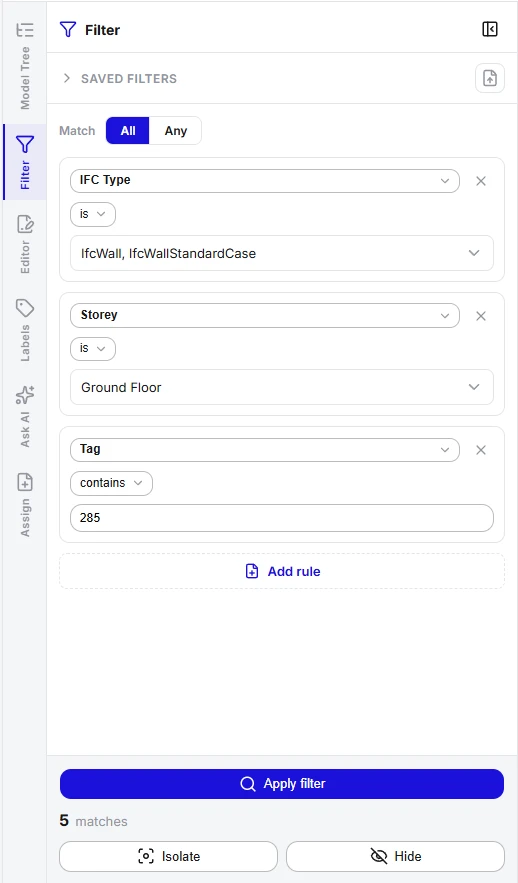The height and width of the screenshot is (883, 518).
Task: Click the funnel icon beside the Filter title
Action: click(68, 29)
